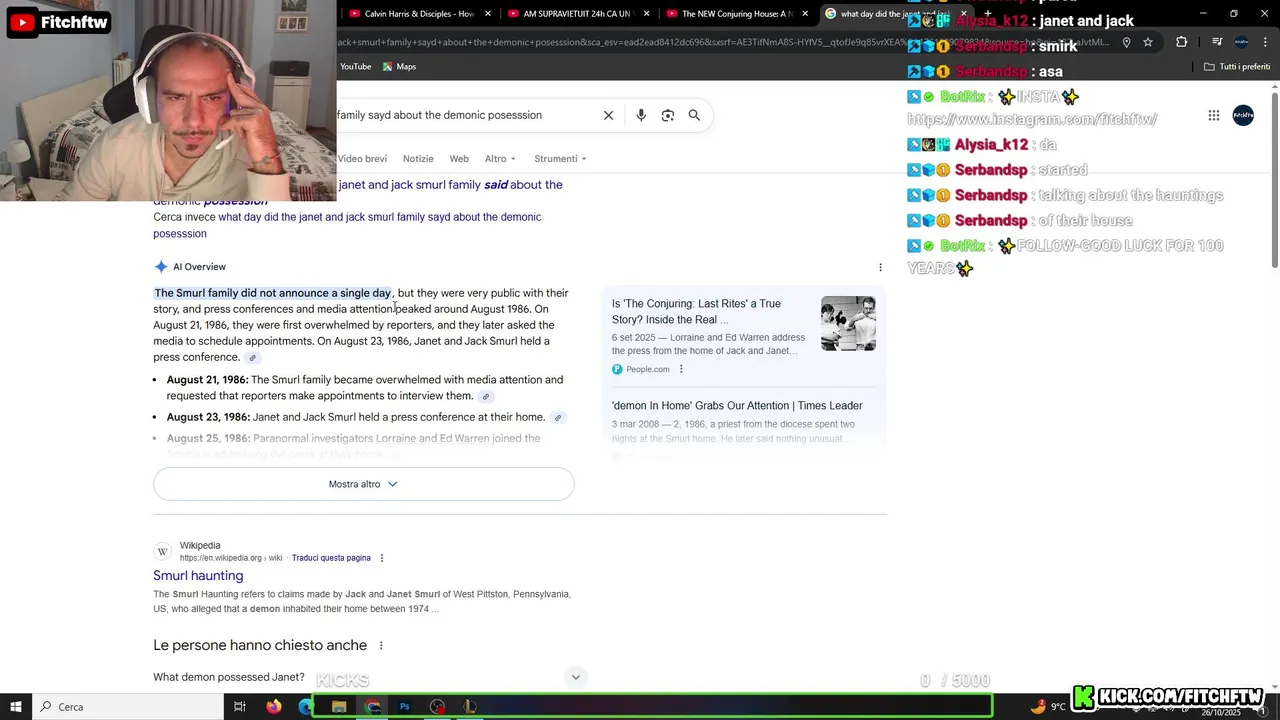Open 'Tutti i preferiti' bookmarks folder
The width and height of the screenshot is (1280, 720).
coord(1236,67)
